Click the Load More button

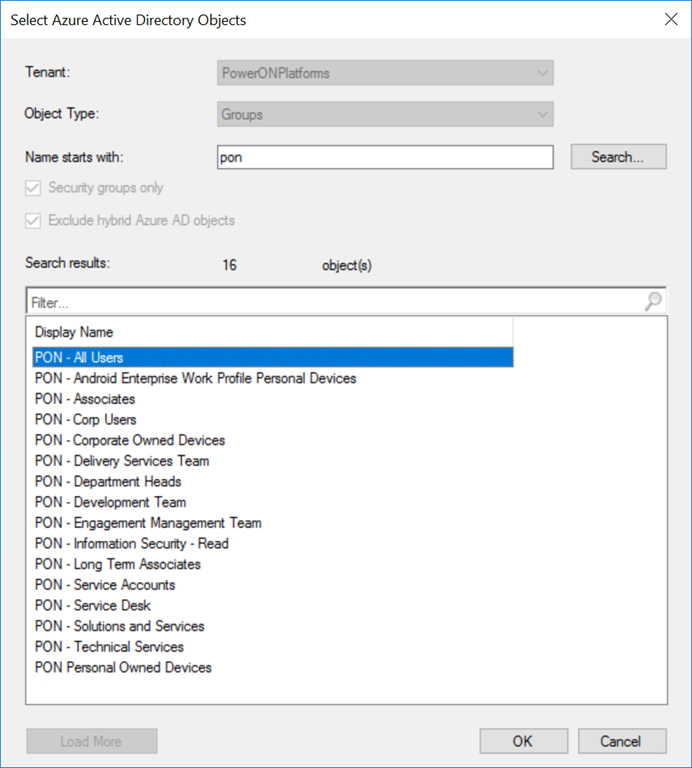(x=92, y=741)
